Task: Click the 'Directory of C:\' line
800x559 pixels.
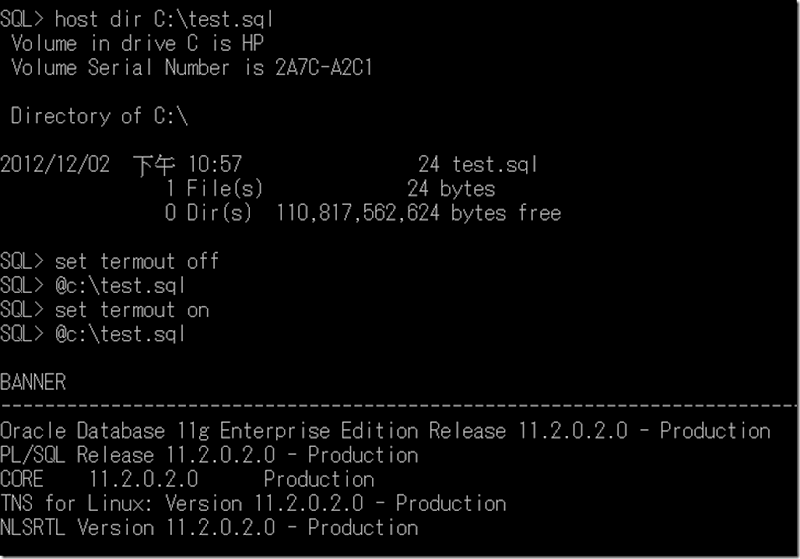Action: (99, 116)
